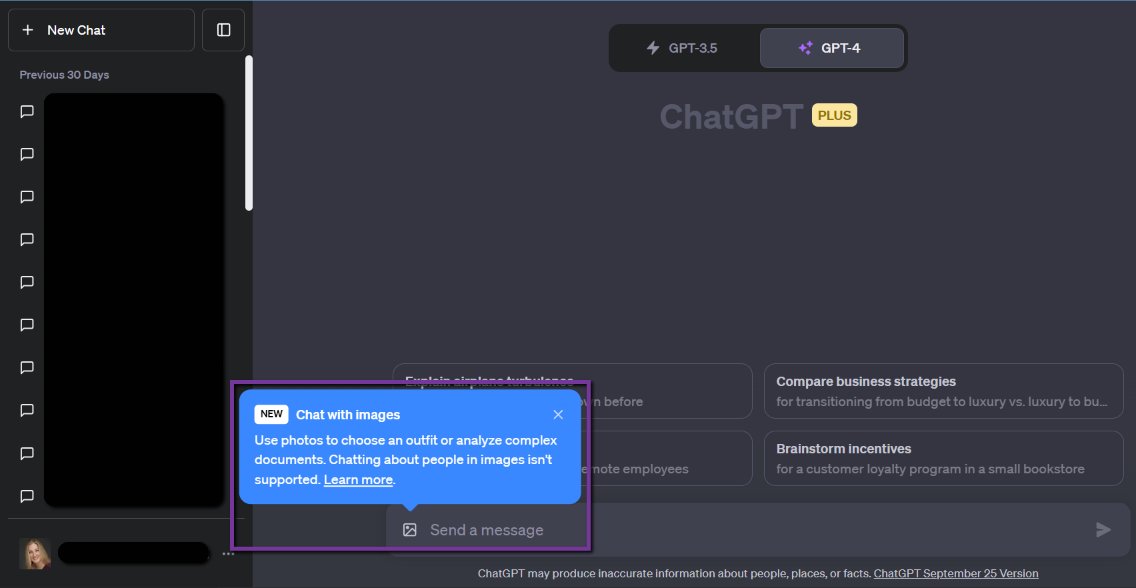The image size is (1136, 588).
Task: Select the send message arrow icon
Action: [x=1103, y=529]
